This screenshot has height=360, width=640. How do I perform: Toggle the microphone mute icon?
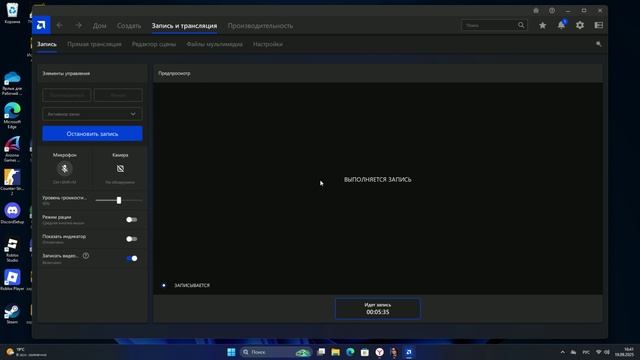pos(64,168)
